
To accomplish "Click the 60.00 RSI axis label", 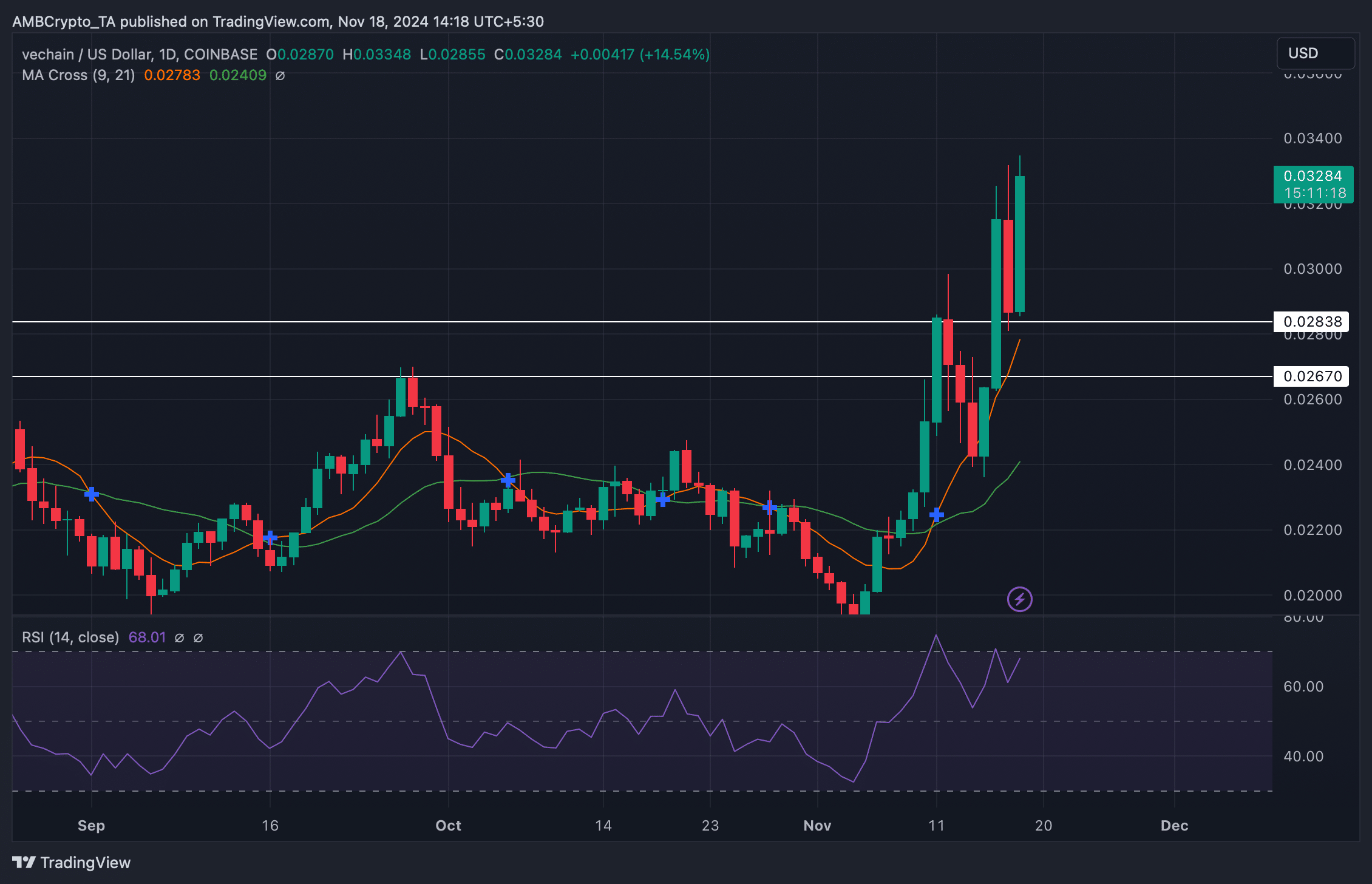I will [x=1303, y=687].
